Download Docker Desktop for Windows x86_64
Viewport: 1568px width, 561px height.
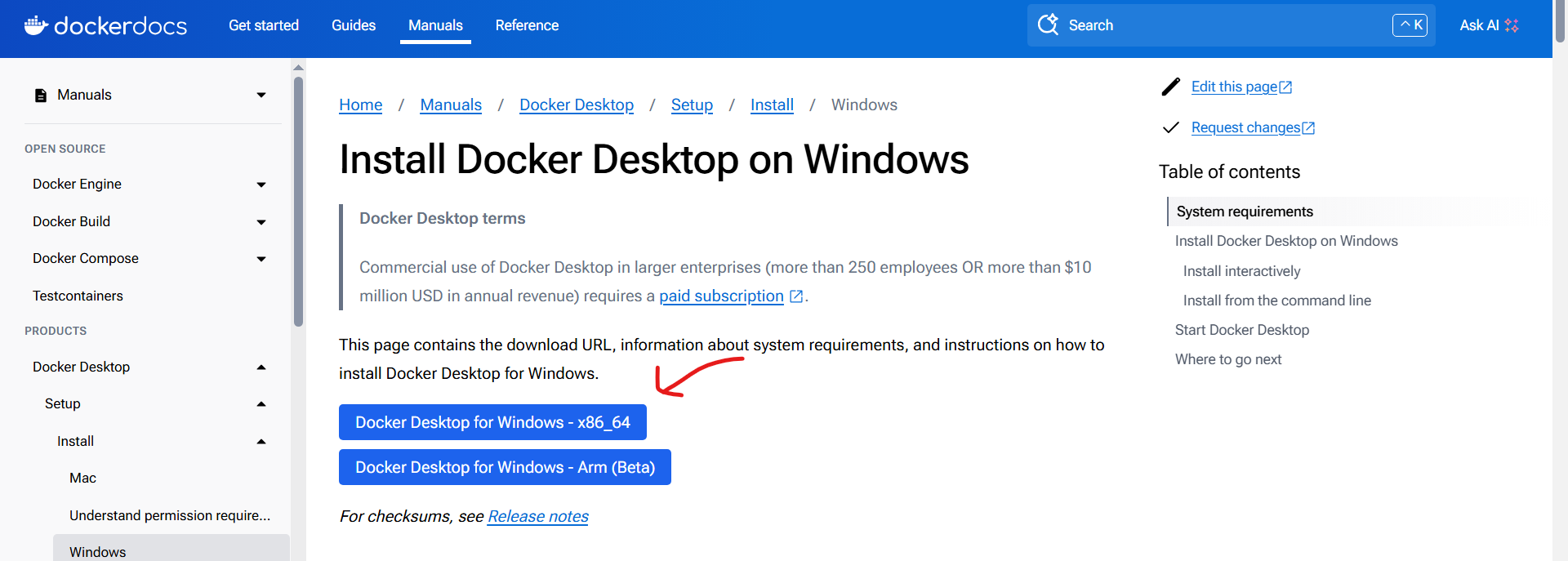coord(492,422)
